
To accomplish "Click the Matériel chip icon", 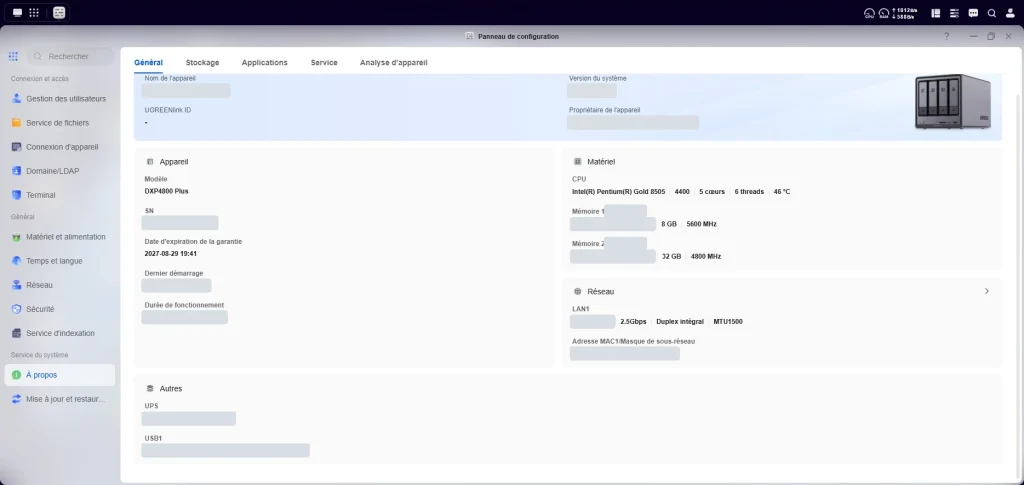I will click(577, 161).
